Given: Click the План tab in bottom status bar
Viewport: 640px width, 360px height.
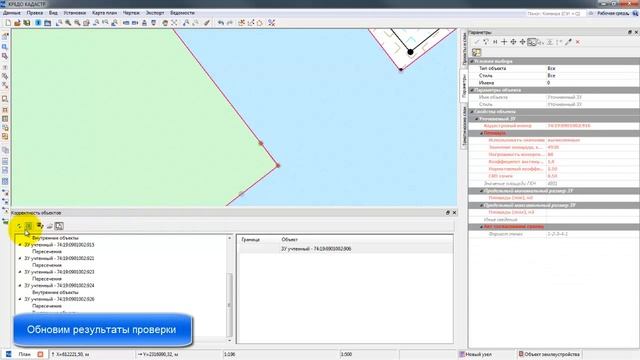Looking at the screenshot, I should click(24, 354).
